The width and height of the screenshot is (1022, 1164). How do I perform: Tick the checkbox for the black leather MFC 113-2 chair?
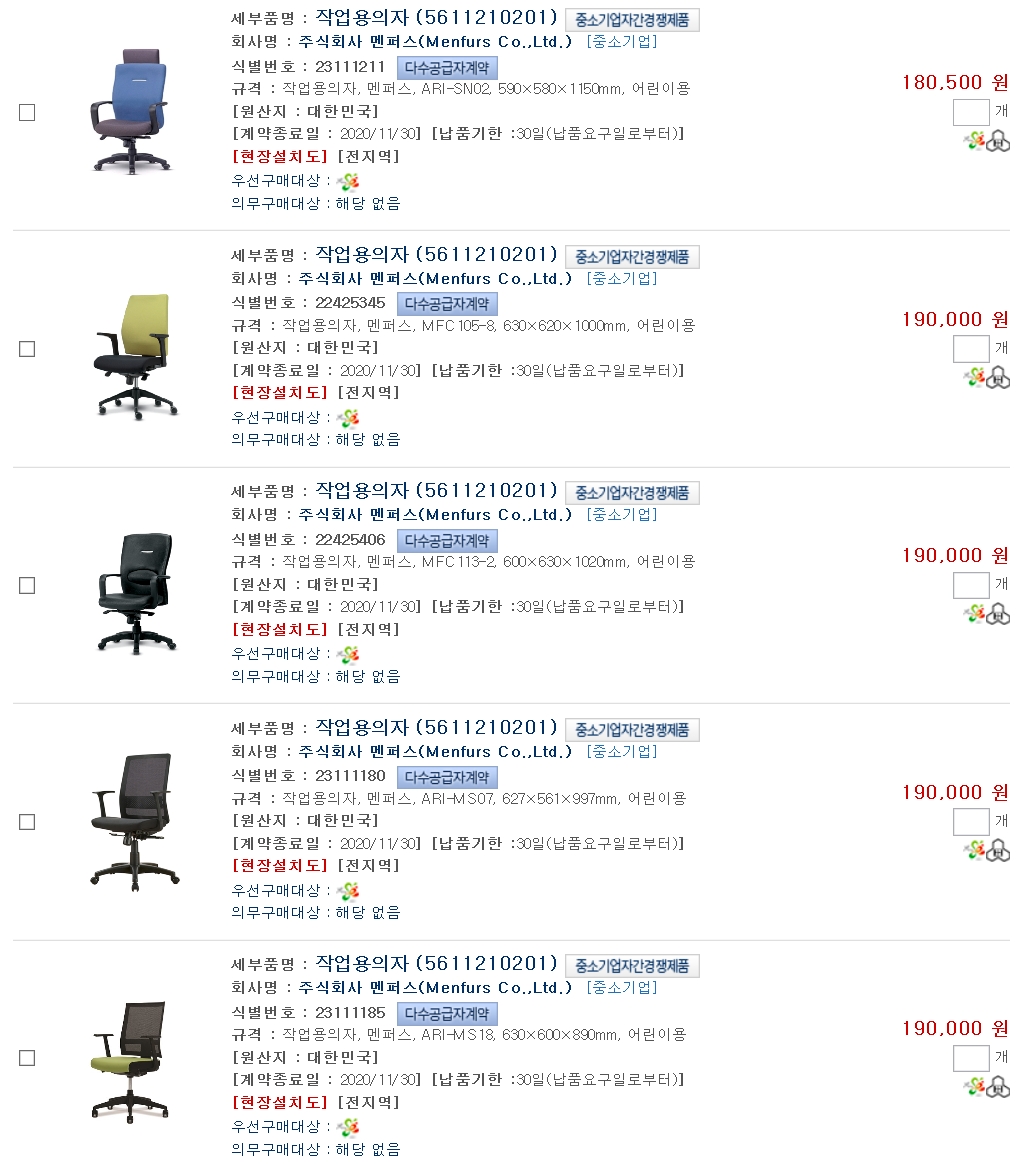pos(27,586)
